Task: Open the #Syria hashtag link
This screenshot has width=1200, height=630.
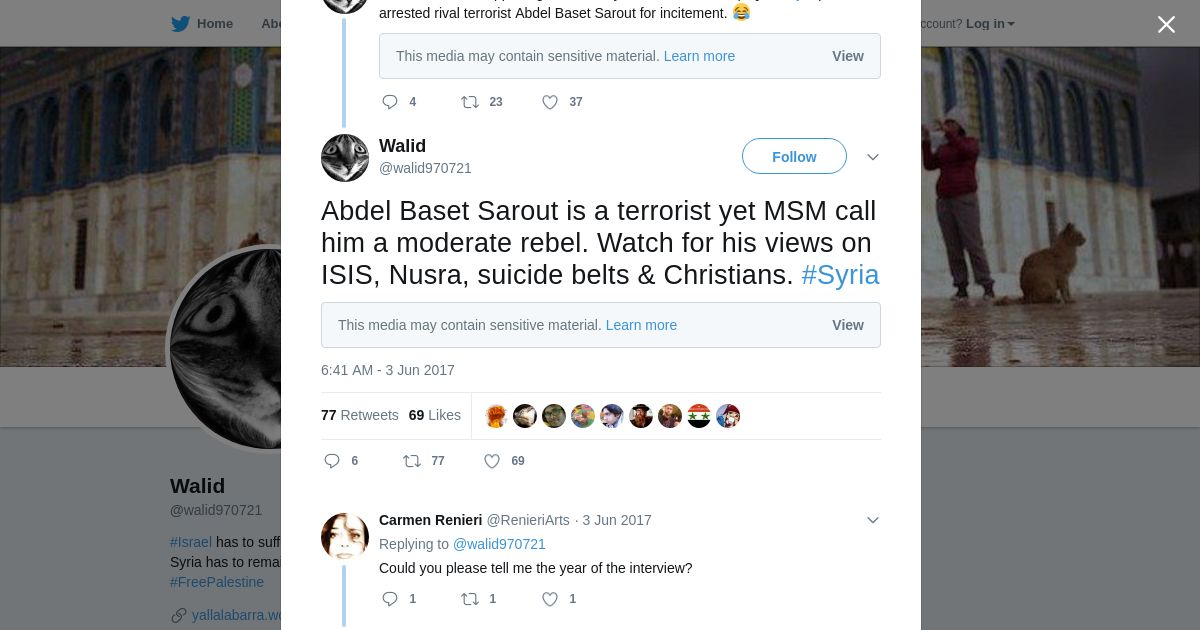Action: [x=840, y=275]
